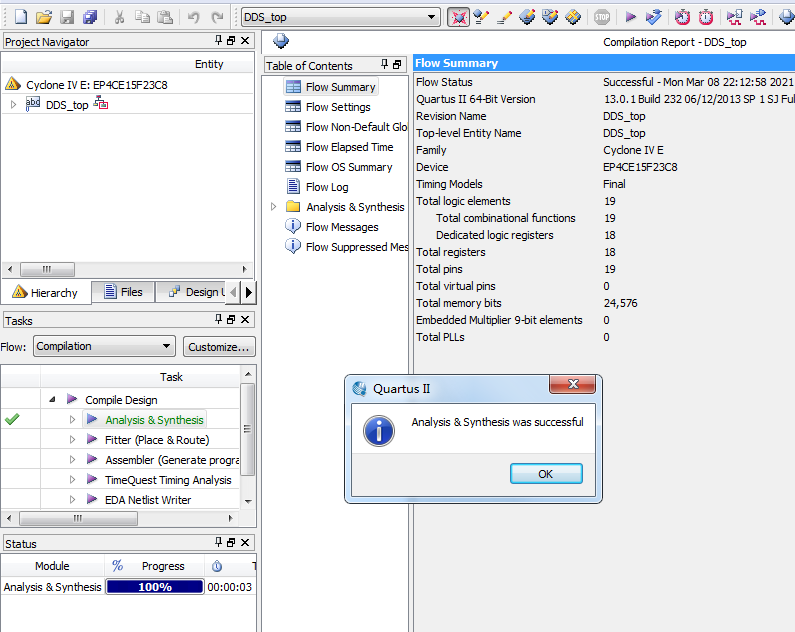Expand the DDS_top entity tree node
The image size is (795, 632).
point(14,104)
